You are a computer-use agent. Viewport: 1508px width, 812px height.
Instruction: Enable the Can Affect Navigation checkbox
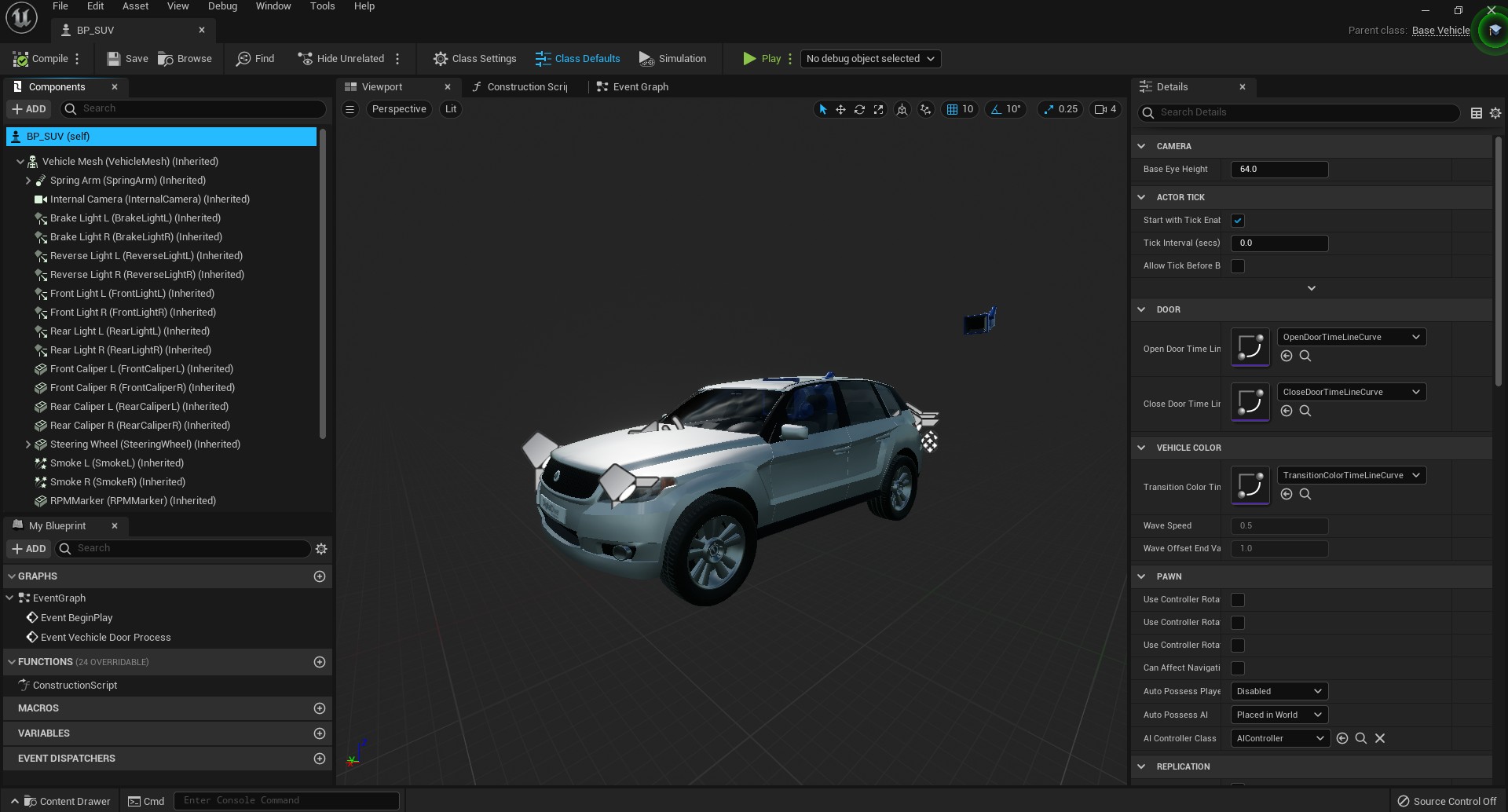pyautogui.click(x=1238, y=668)
